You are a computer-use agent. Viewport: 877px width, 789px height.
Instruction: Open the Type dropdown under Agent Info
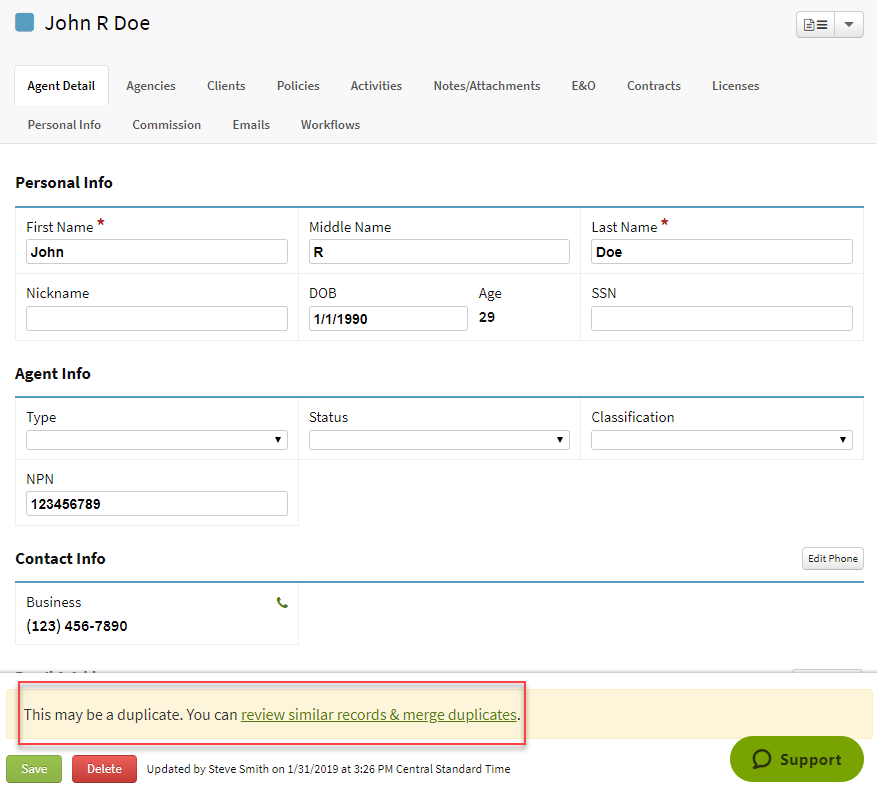click(x=156, y=439)
